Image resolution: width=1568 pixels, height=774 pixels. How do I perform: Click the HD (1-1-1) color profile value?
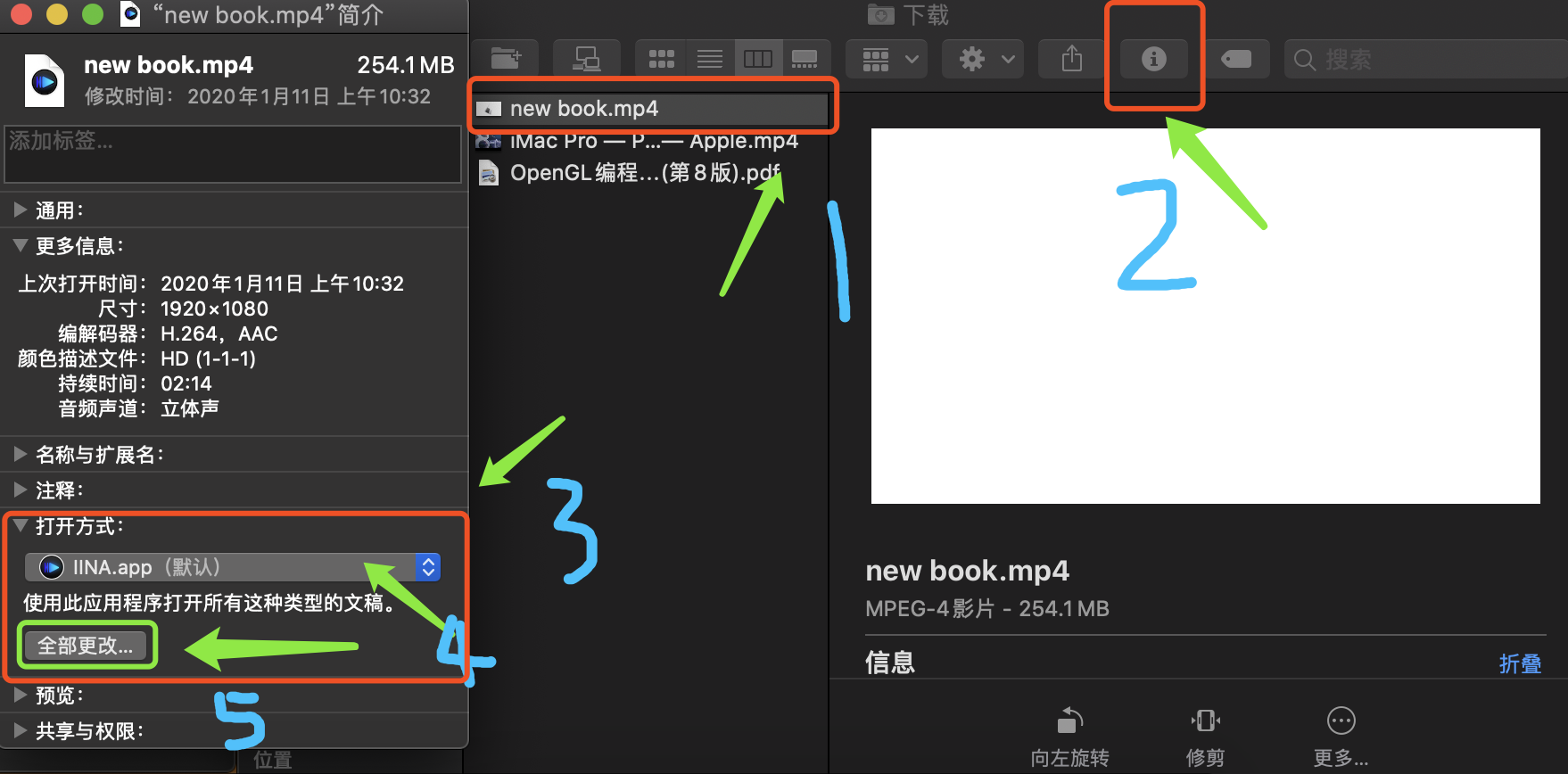(x=208, y=358)
